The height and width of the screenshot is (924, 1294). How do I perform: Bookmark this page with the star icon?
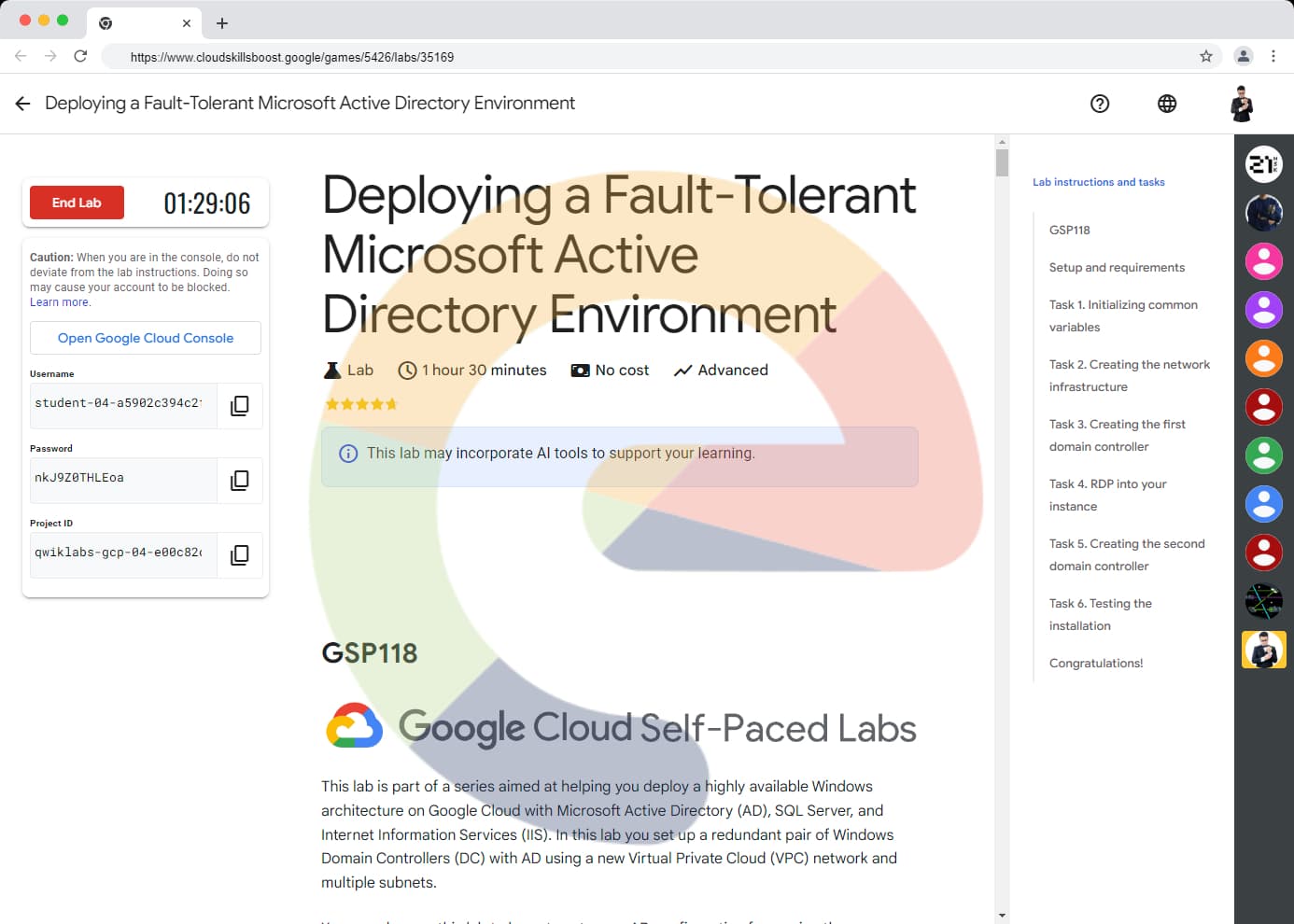[1206, 56]
